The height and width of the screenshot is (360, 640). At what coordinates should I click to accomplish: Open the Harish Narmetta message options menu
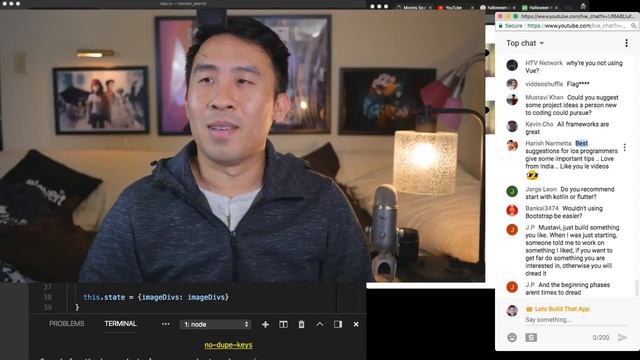pos(624,147)
